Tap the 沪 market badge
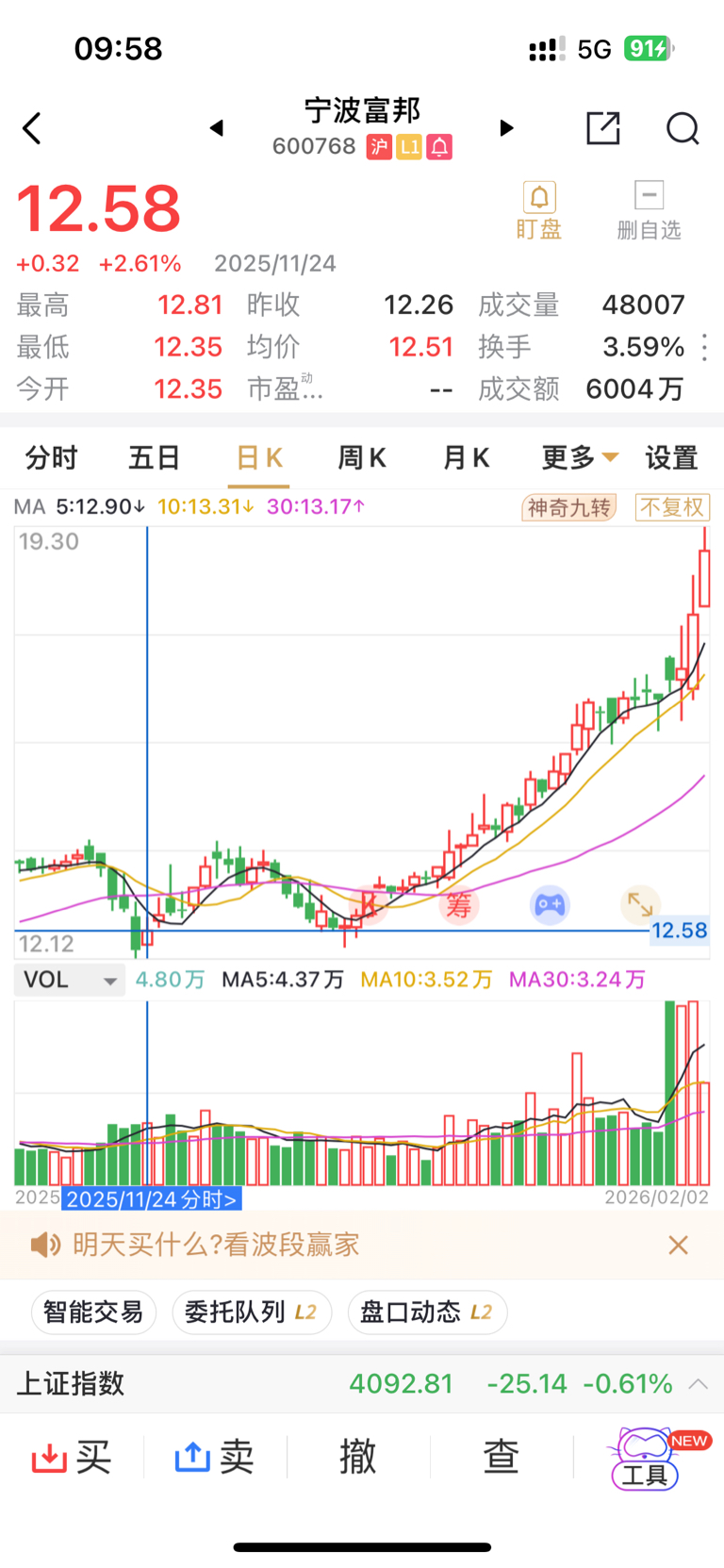 click(x=379, y=146)
